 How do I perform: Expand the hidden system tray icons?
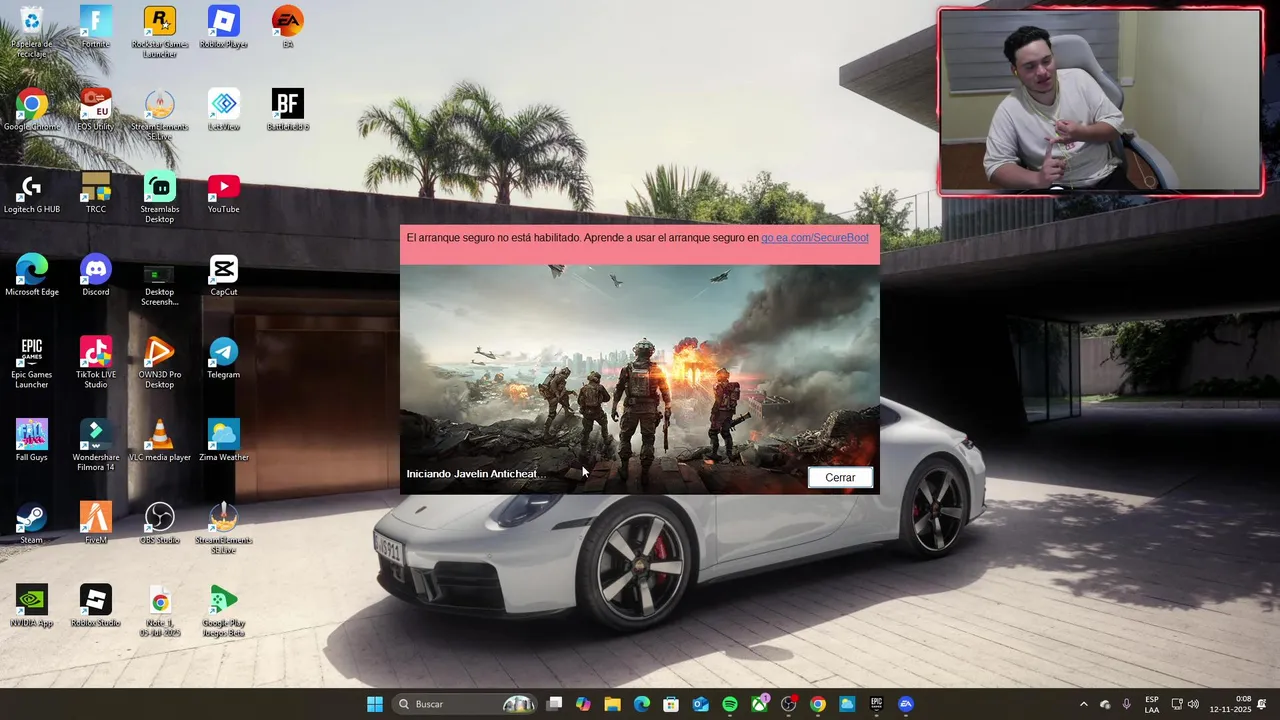[x=1083, y=704]
